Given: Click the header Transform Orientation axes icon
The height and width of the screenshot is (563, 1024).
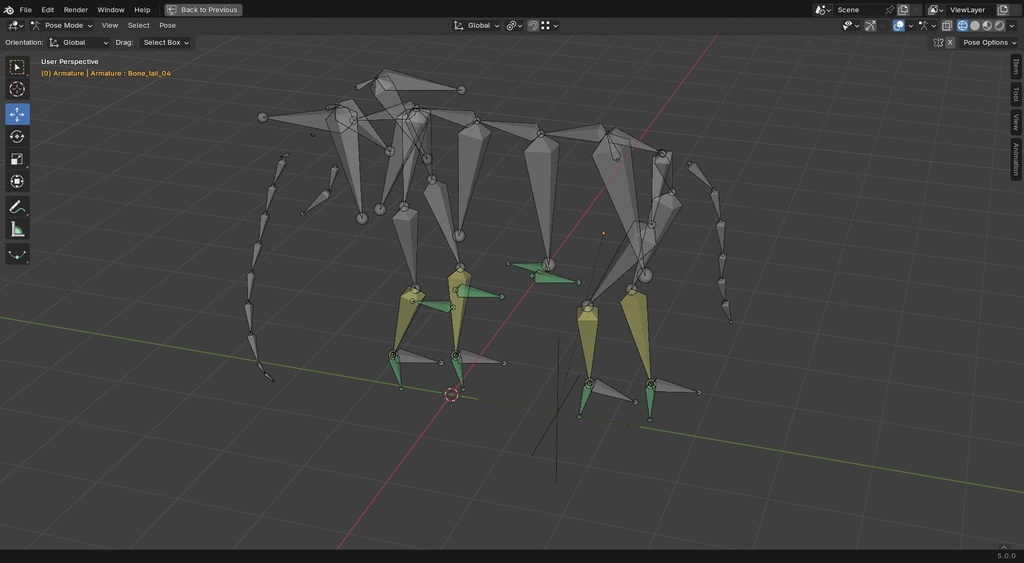Looking at the screenshot, I should coord(458,25).
